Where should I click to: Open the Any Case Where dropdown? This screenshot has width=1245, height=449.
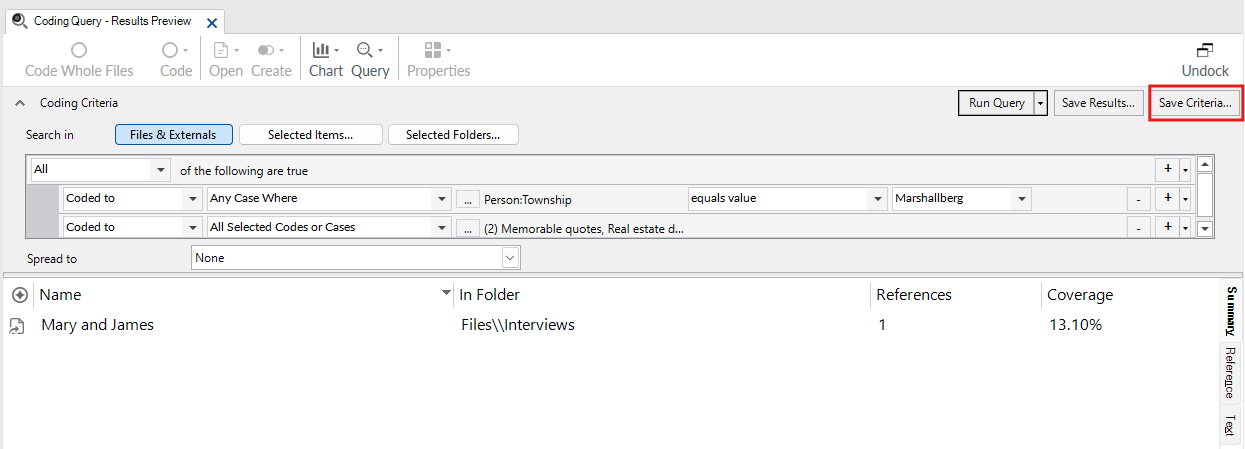click(x=441, y=198)
